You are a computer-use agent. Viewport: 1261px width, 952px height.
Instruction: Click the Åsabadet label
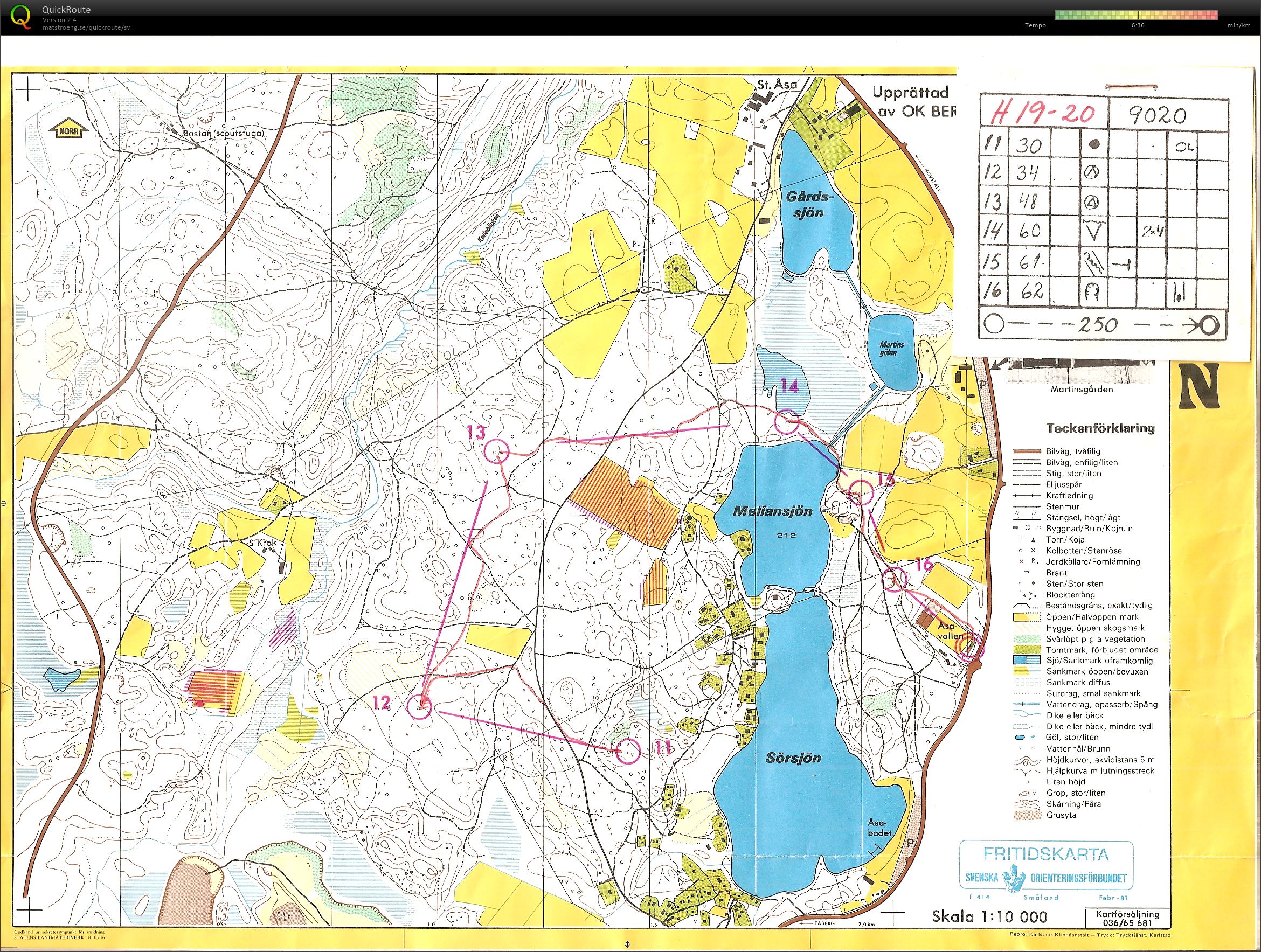[x=878, y=828]
